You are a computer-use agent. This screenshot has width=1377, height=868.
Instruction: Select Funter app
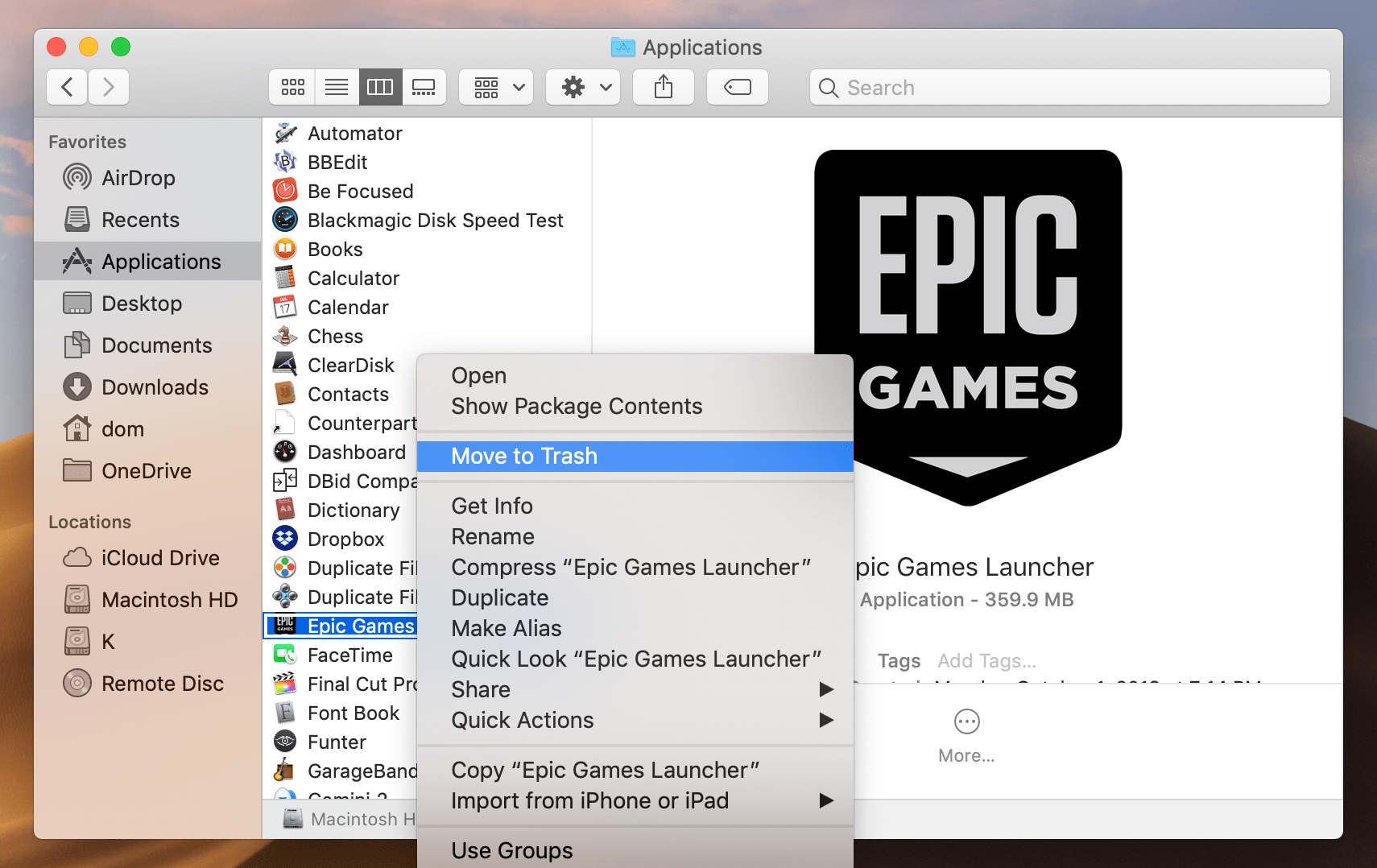[341, 742]
